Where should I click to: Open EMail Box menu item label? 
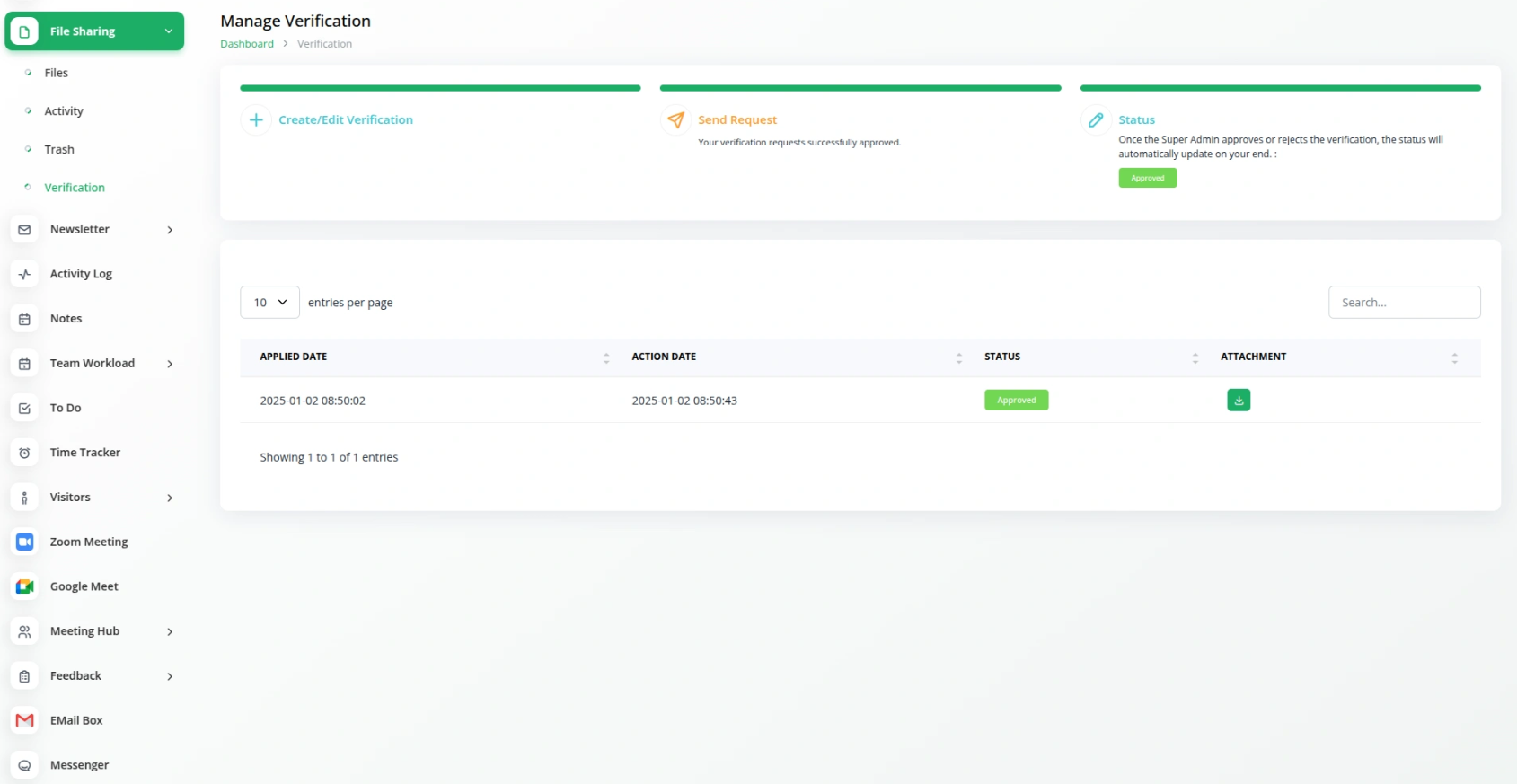tap(76, 720)
